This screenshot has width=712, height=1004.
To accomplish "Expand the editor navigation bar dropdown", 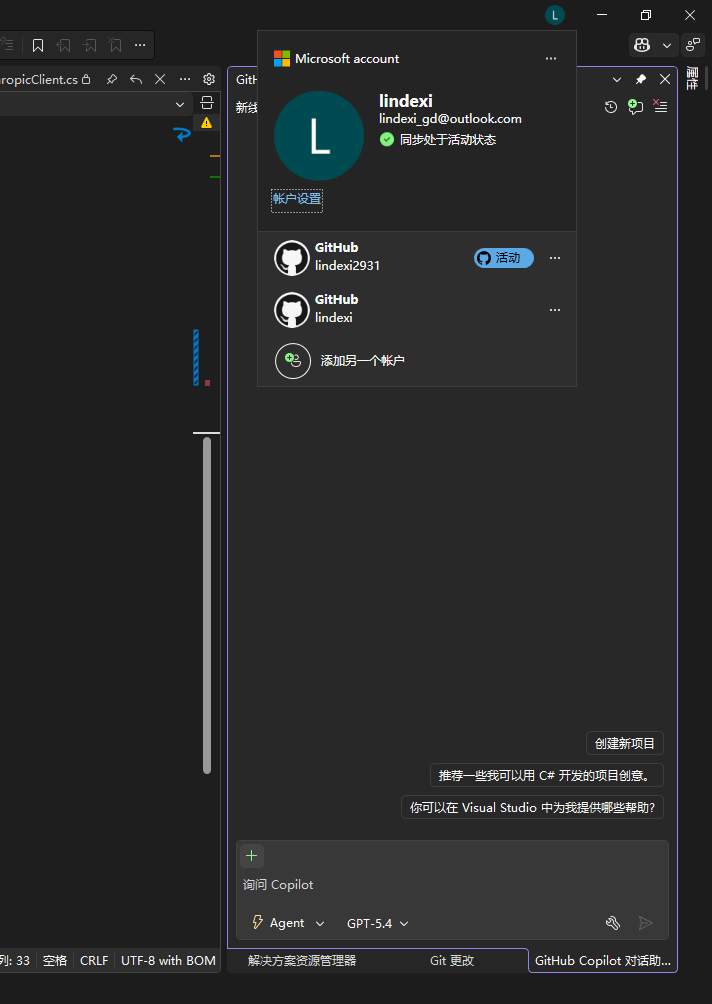I will click(x=180, y=104).
